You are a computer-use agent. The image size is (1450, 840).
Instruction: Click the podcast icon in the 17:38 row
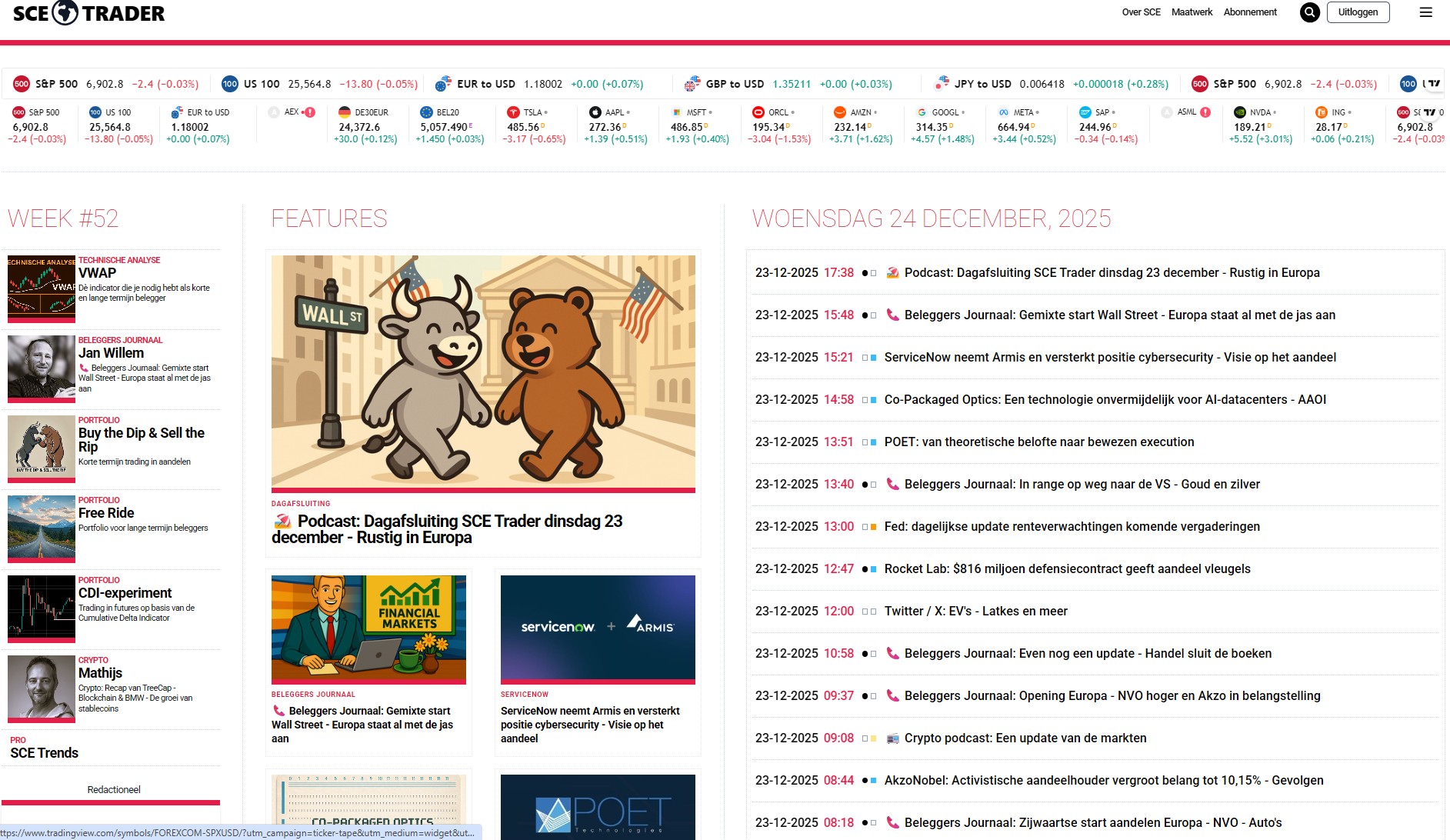[x=892, y=273]
